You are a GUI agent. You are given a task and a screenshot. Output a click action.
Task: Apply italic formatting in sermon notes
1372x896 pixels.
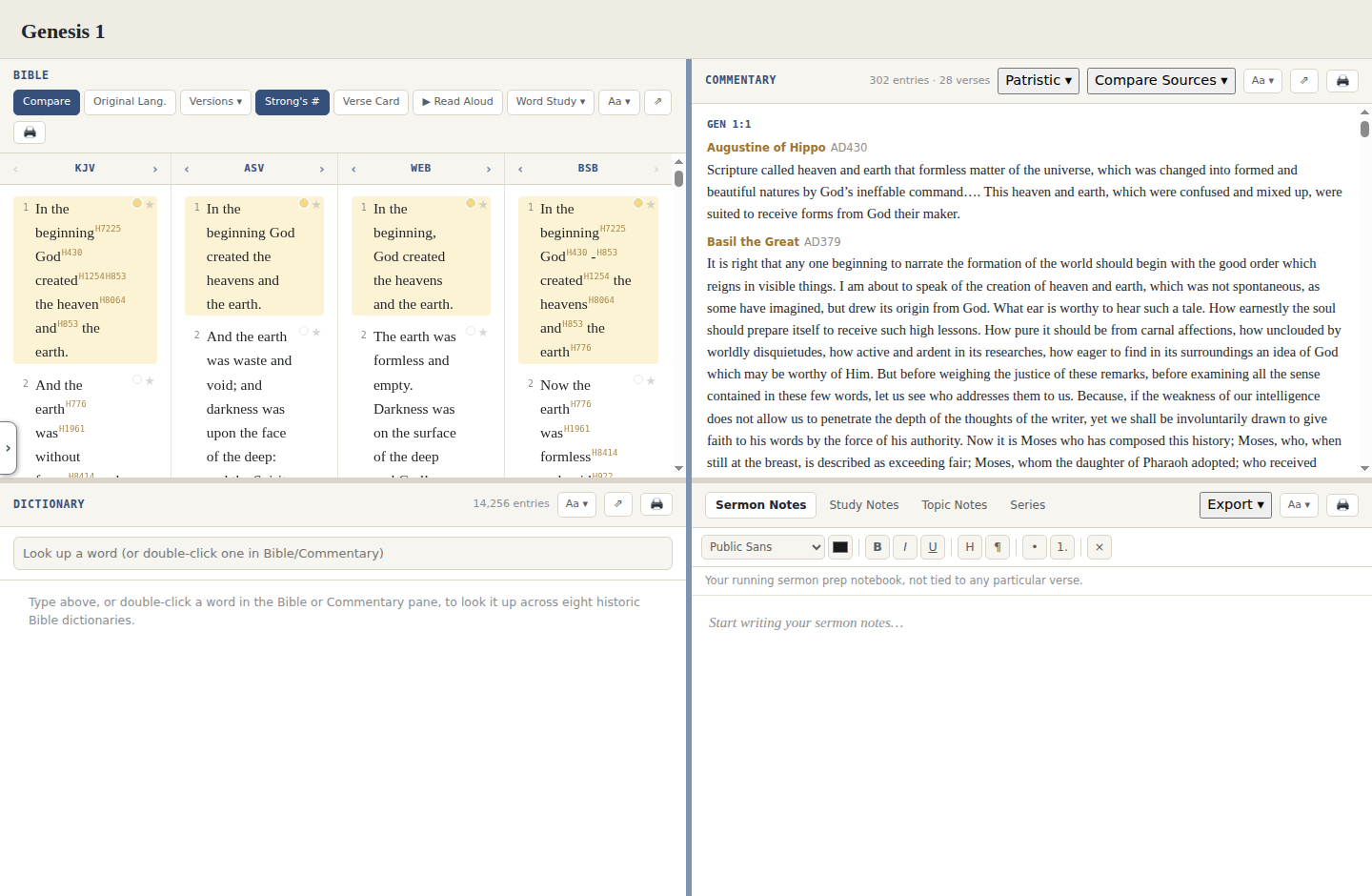pos(905,547)
